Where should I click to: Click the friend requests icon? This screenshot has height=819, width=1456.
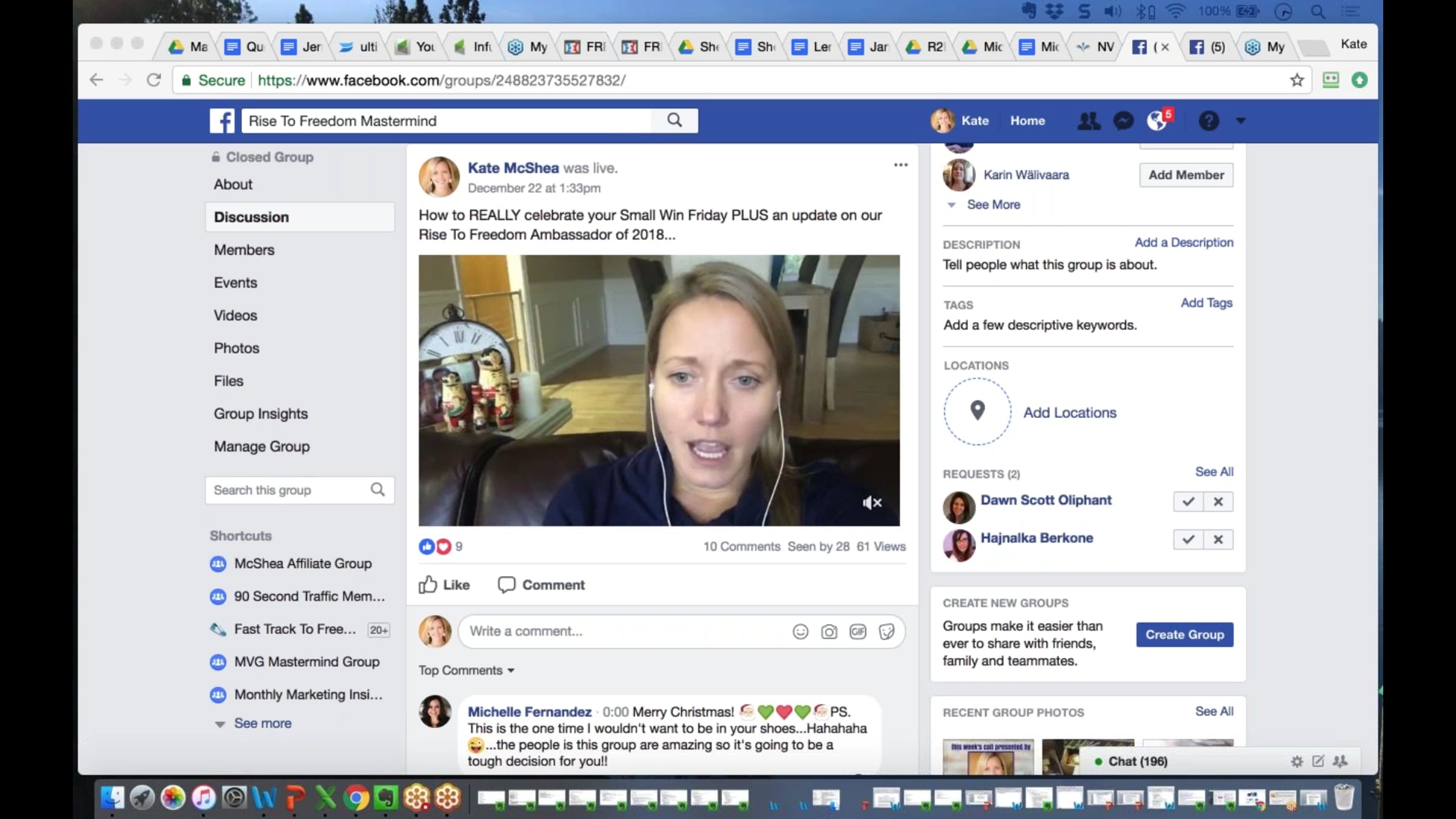point(1088,121)
